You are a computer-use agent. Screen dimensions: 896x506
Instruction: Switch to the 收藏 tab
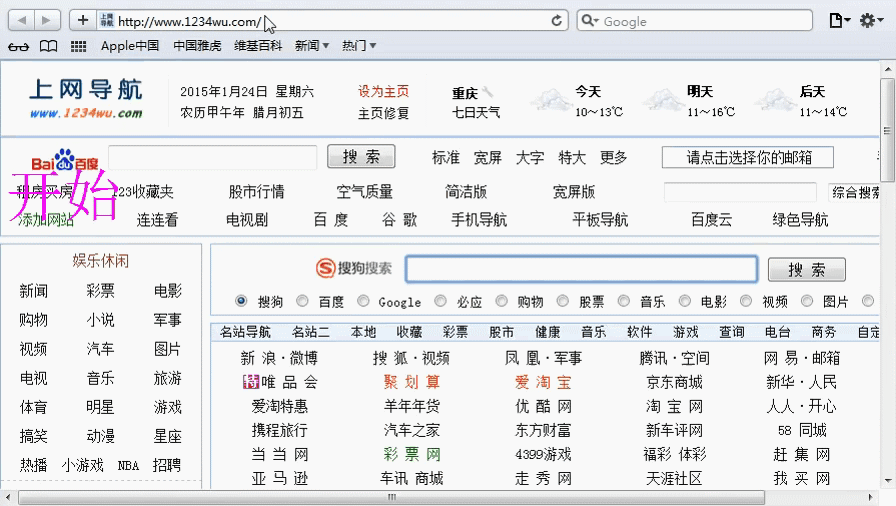point(409,332)
